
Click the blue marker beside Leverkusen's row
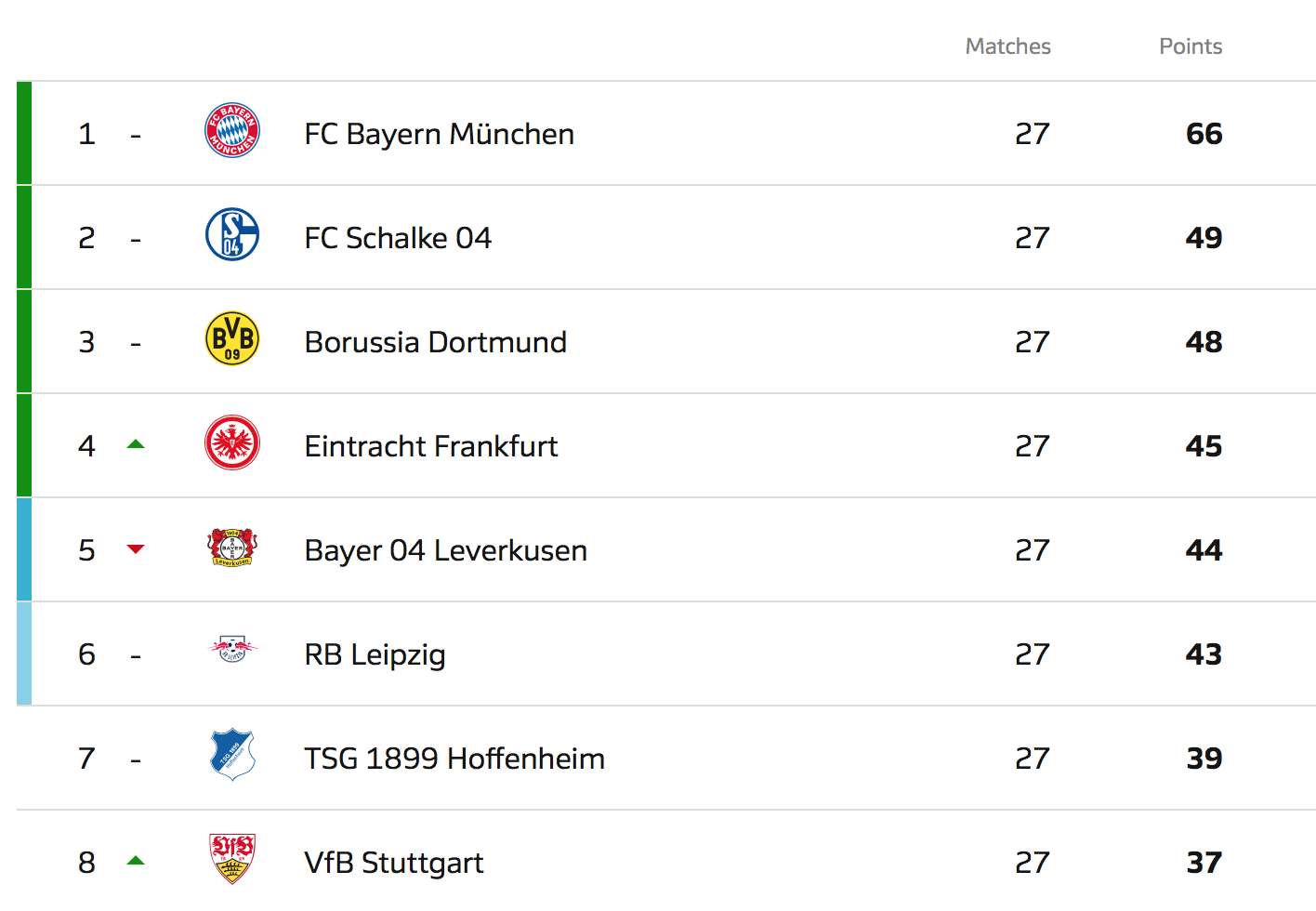(x=24, y=549)
